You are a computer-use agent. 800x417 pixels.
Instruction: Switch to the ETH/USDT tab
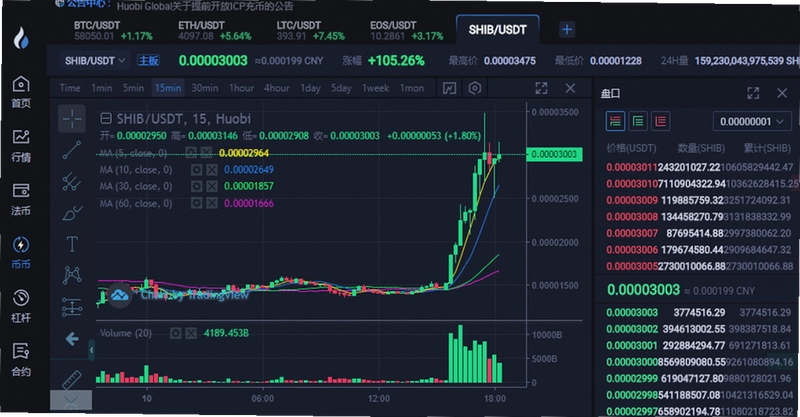tap(215, 31)
